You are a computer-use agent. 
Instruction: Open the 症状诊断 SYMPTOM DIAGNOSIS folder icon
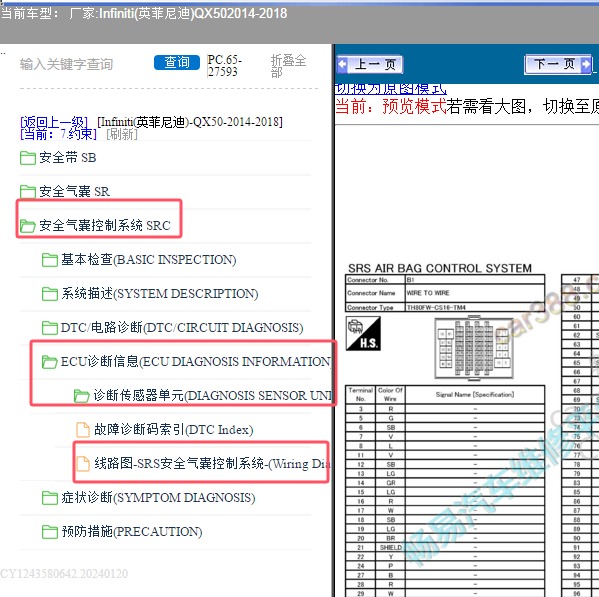[x=50, y=498]
